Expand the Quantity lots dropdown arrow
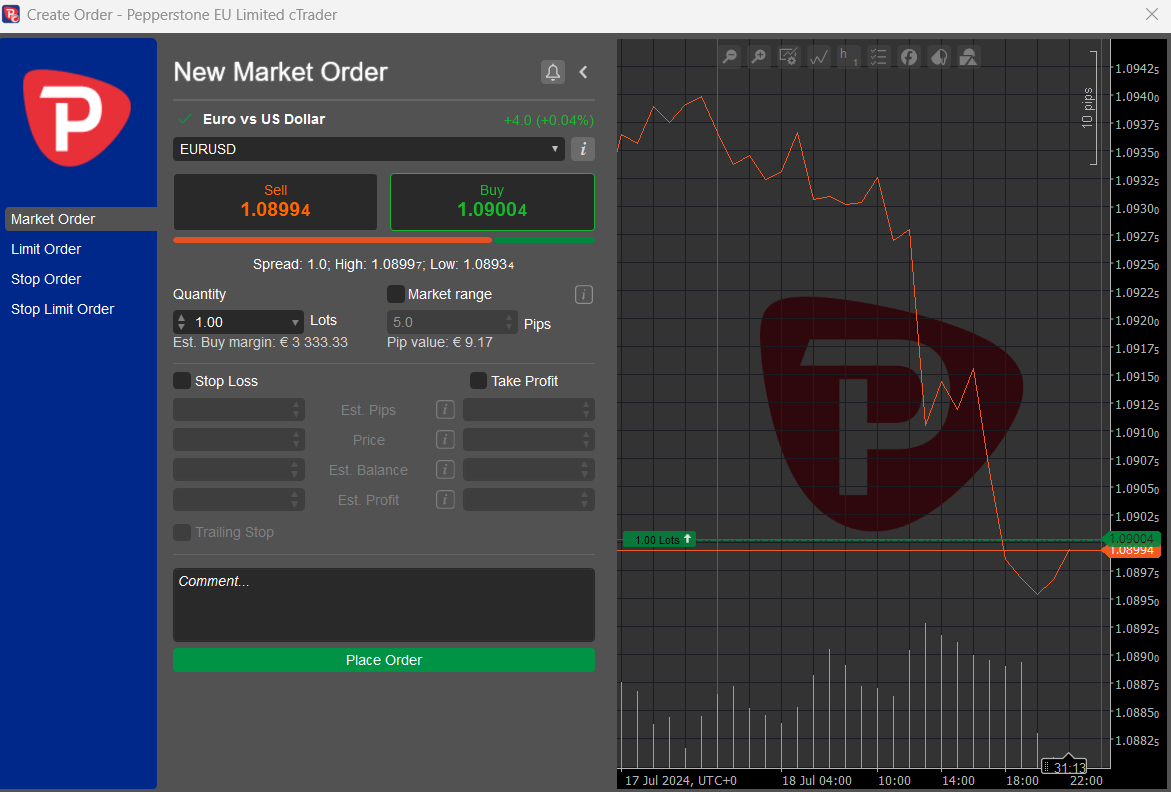Screen dimensions: 1171x792 coord(295,322)
